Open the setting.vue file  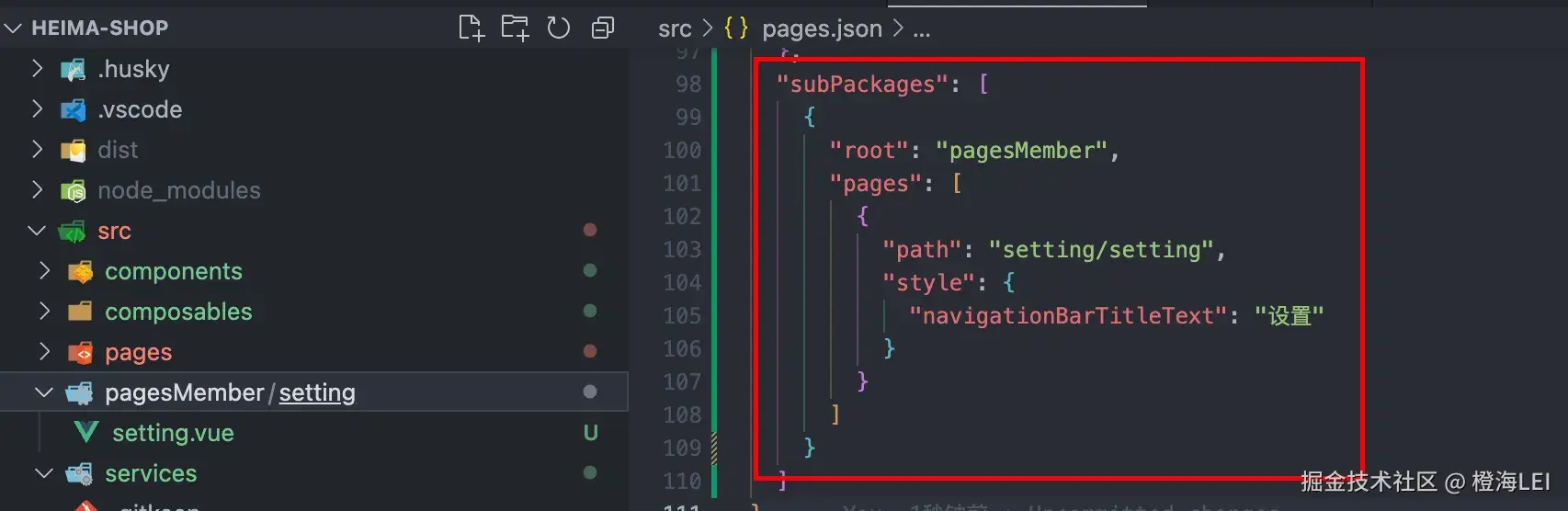(173, 433)
